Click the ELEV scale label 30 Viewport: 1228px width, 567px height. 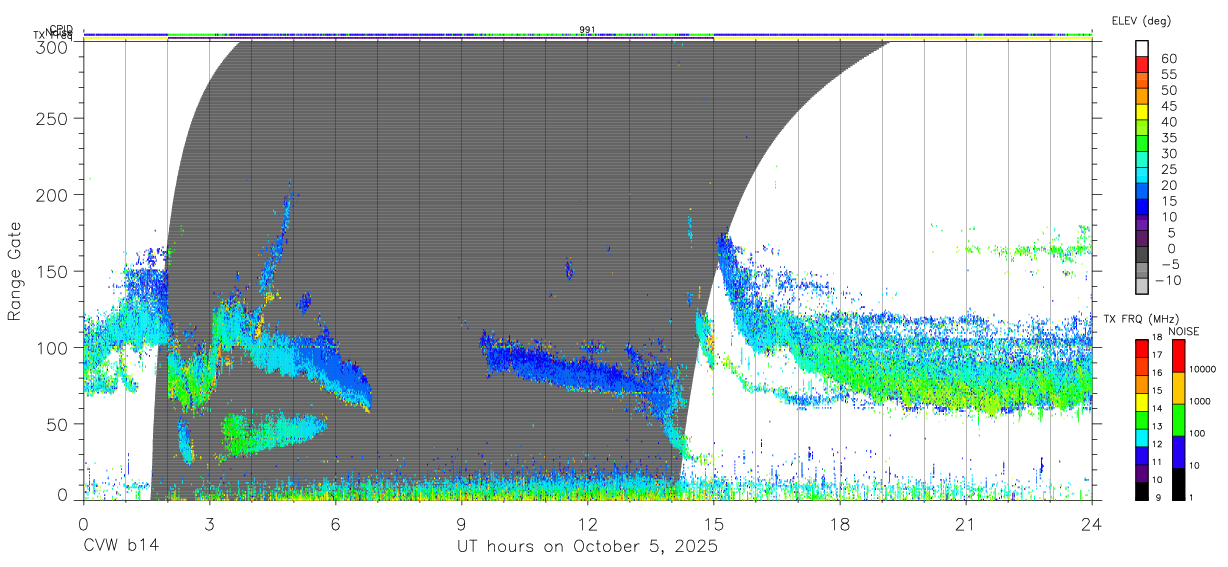tap(1169, 153)
